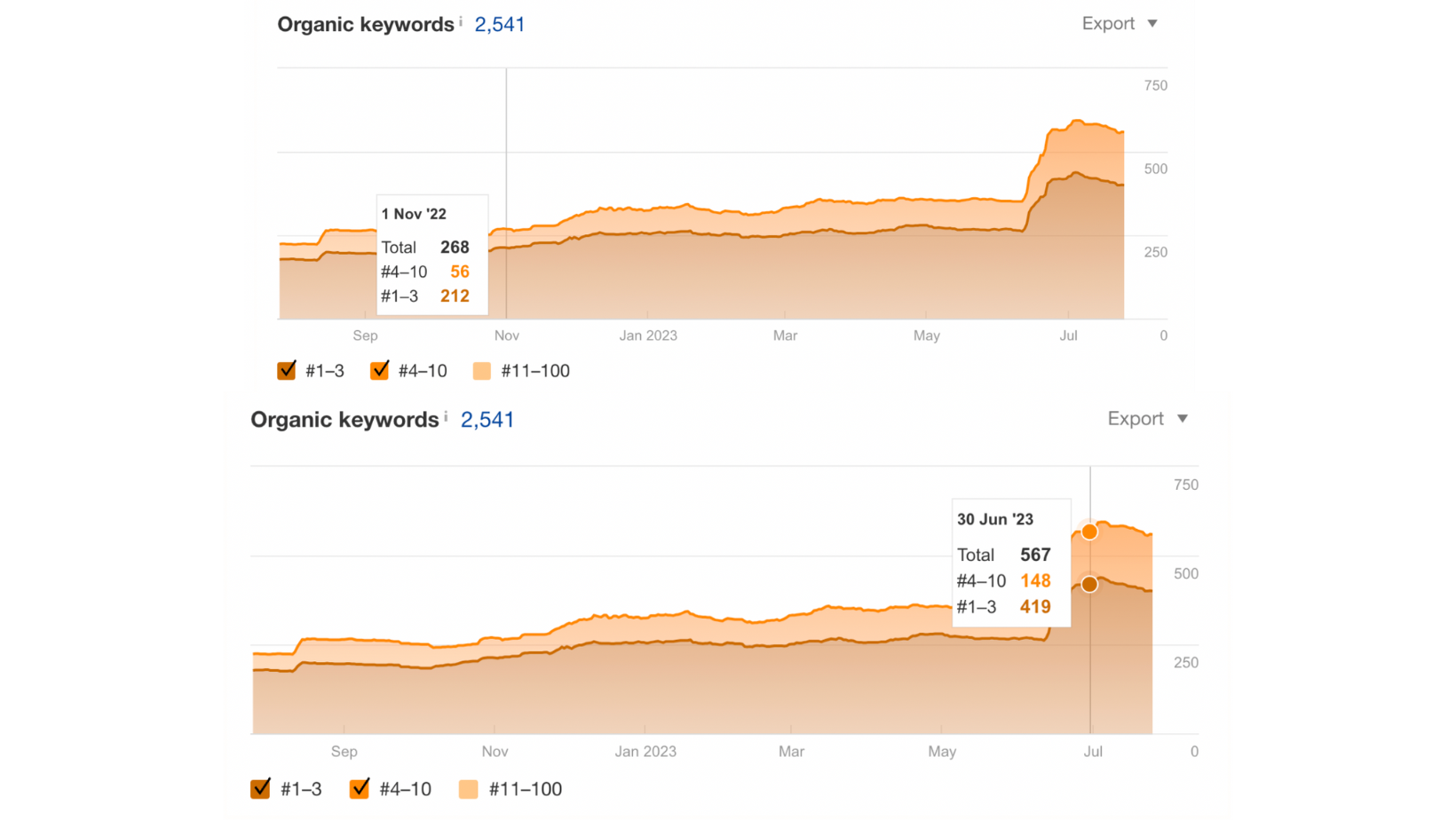The height and width of the screenshot is (820, 1456).
Task: Toggle #1–3 checkbox in upper chart legend
Action: tap(287, 371)
